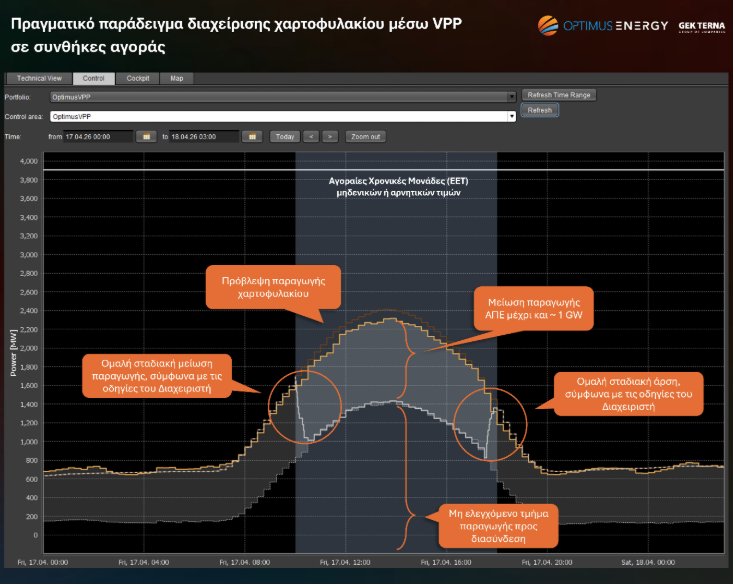The width and height of the screenshot is (733, 584).
Task: Go to next time range arrow
Action: 330,137
